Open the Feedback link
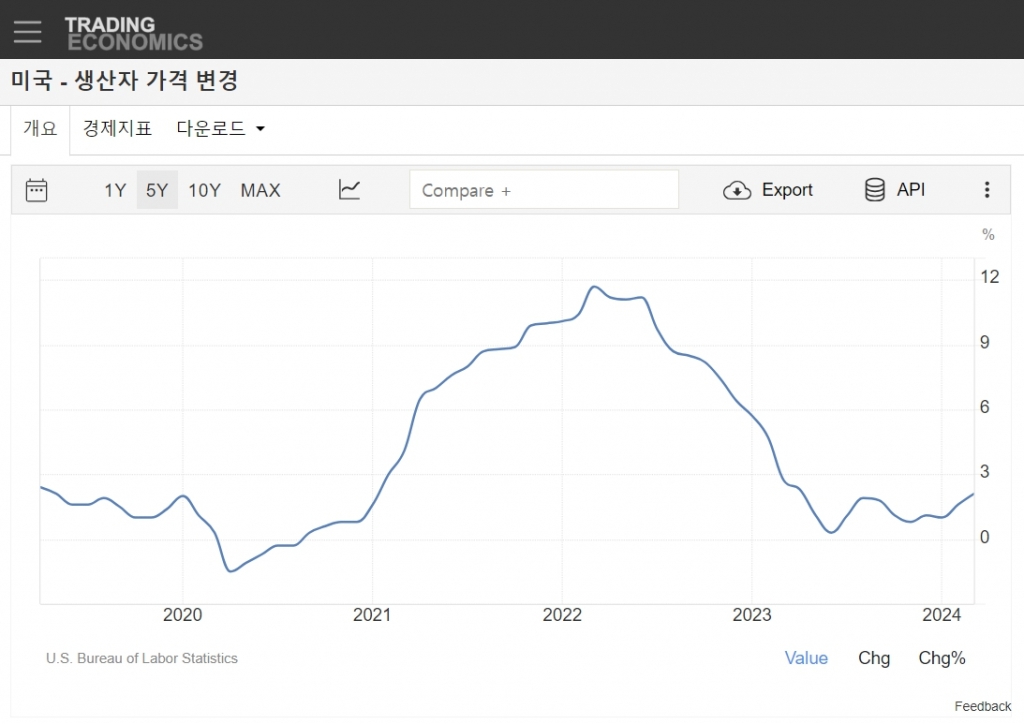Viewport: 1024px width, 724px height. coord(982,706)
